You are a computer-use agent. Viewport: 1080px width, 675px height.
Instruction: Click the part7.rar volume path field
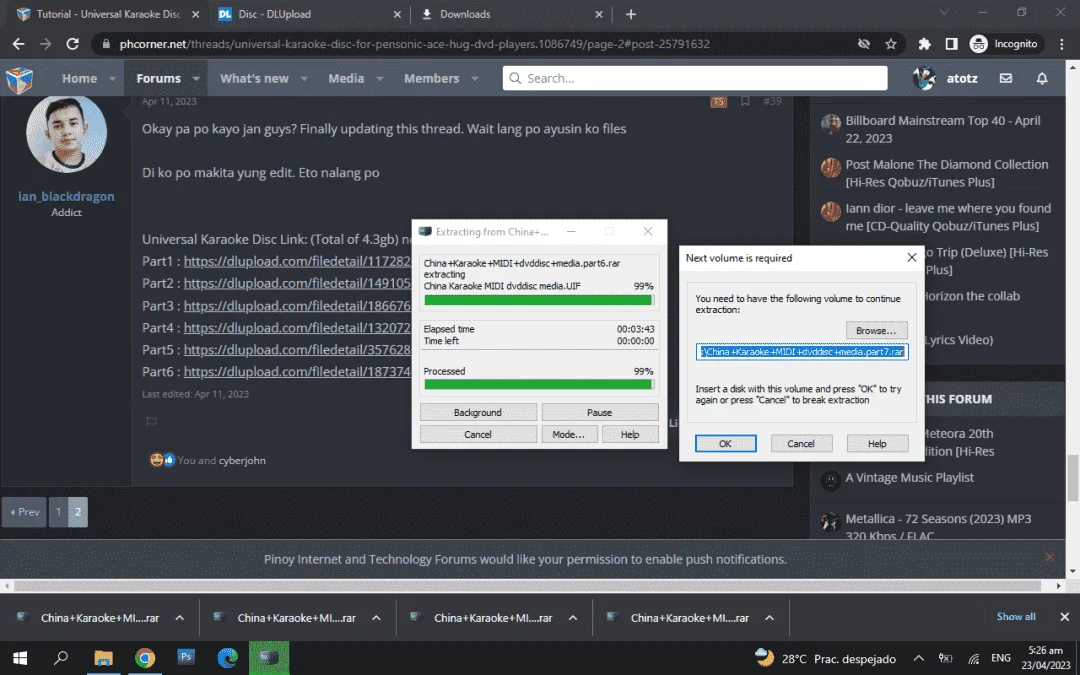[x=802, y=352]
